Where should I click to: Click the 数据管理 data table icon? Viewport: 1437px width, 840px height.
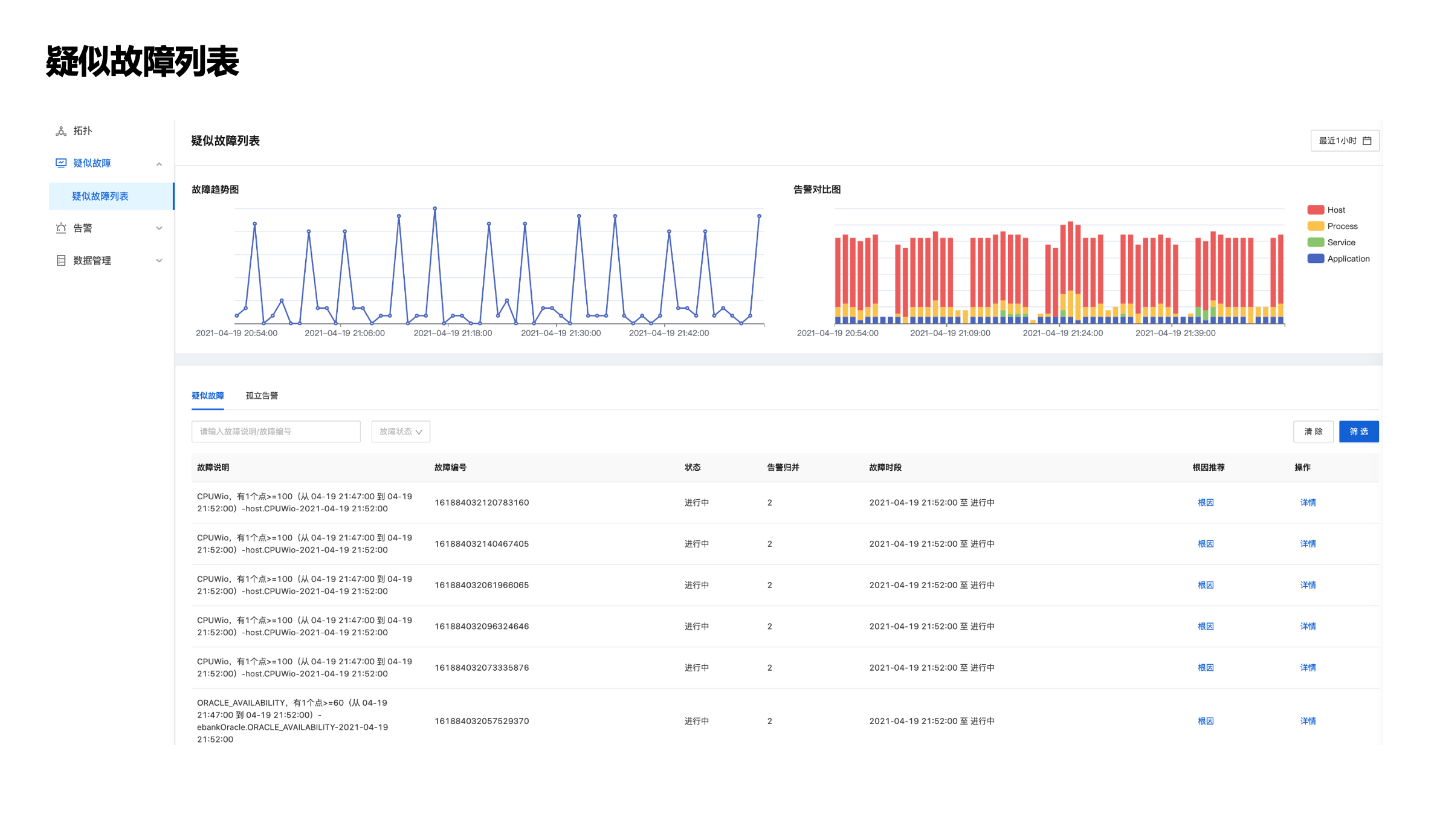[61, 260]
